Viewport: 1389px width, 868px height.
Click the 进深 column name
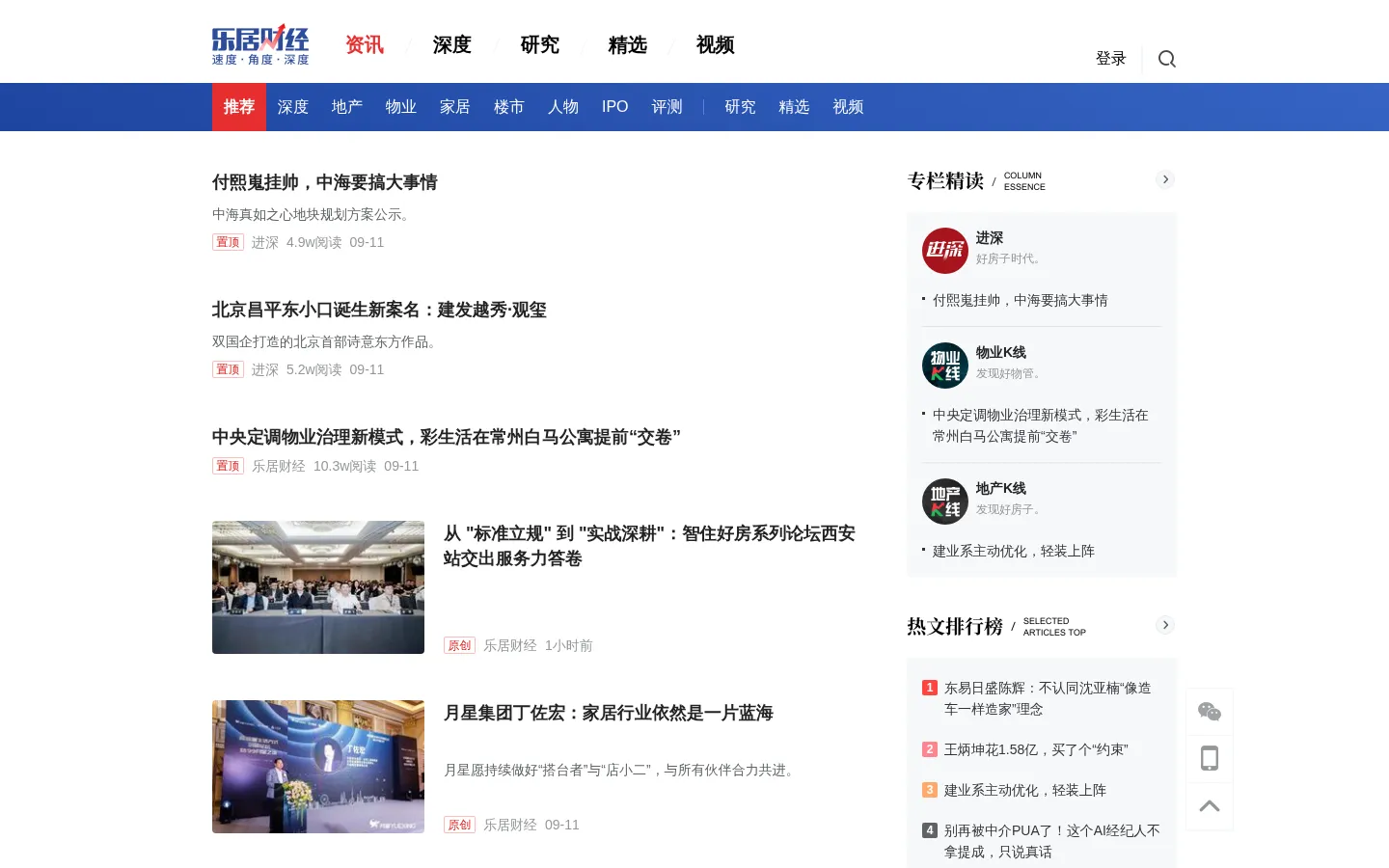[x=990, y=238]
